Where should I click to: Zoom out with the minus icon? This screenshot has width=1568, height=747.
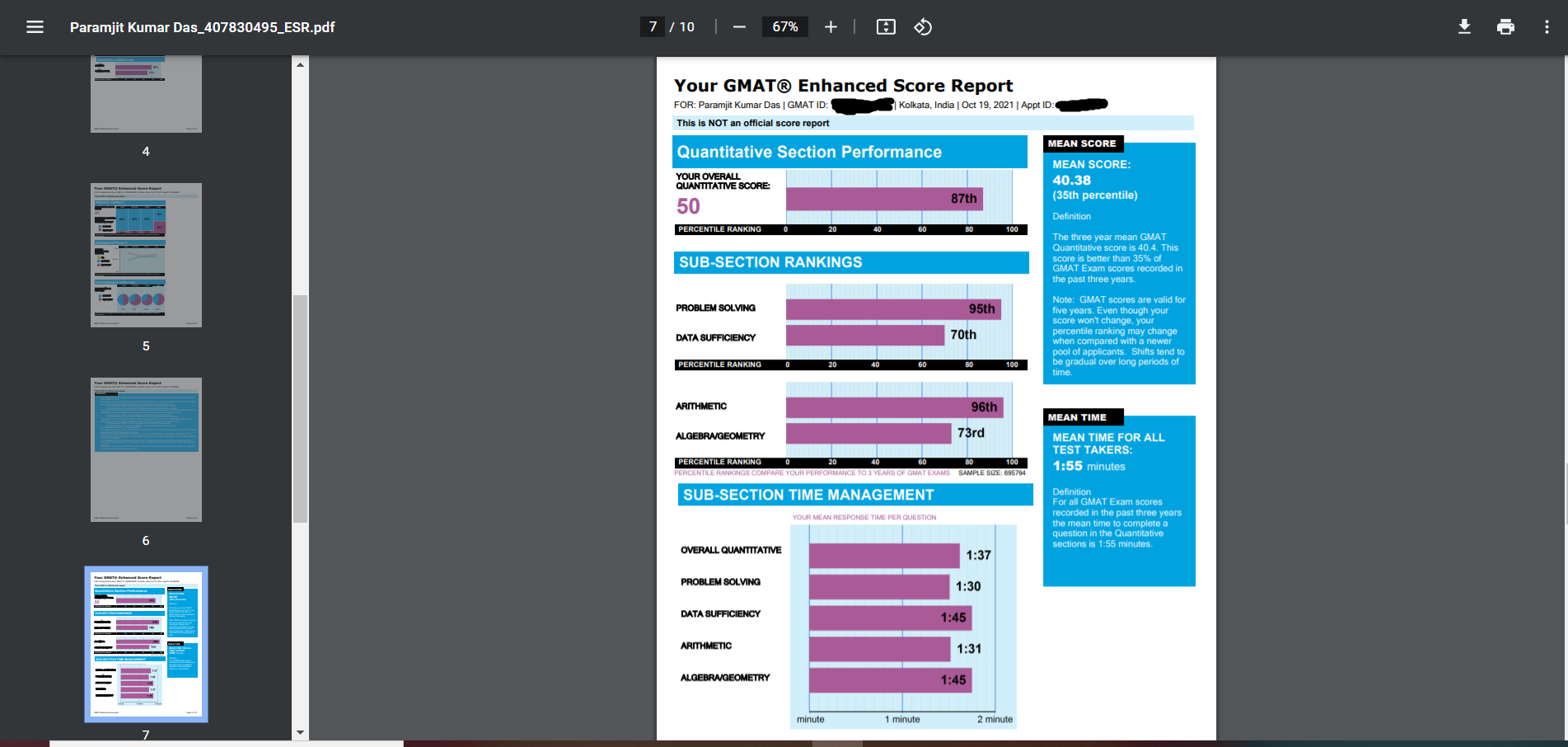[738, 26]
